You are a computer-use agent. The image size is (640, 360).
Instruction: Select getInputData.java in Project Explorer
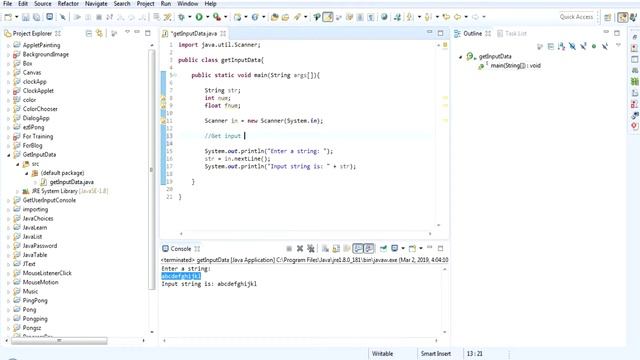[71, 182]
